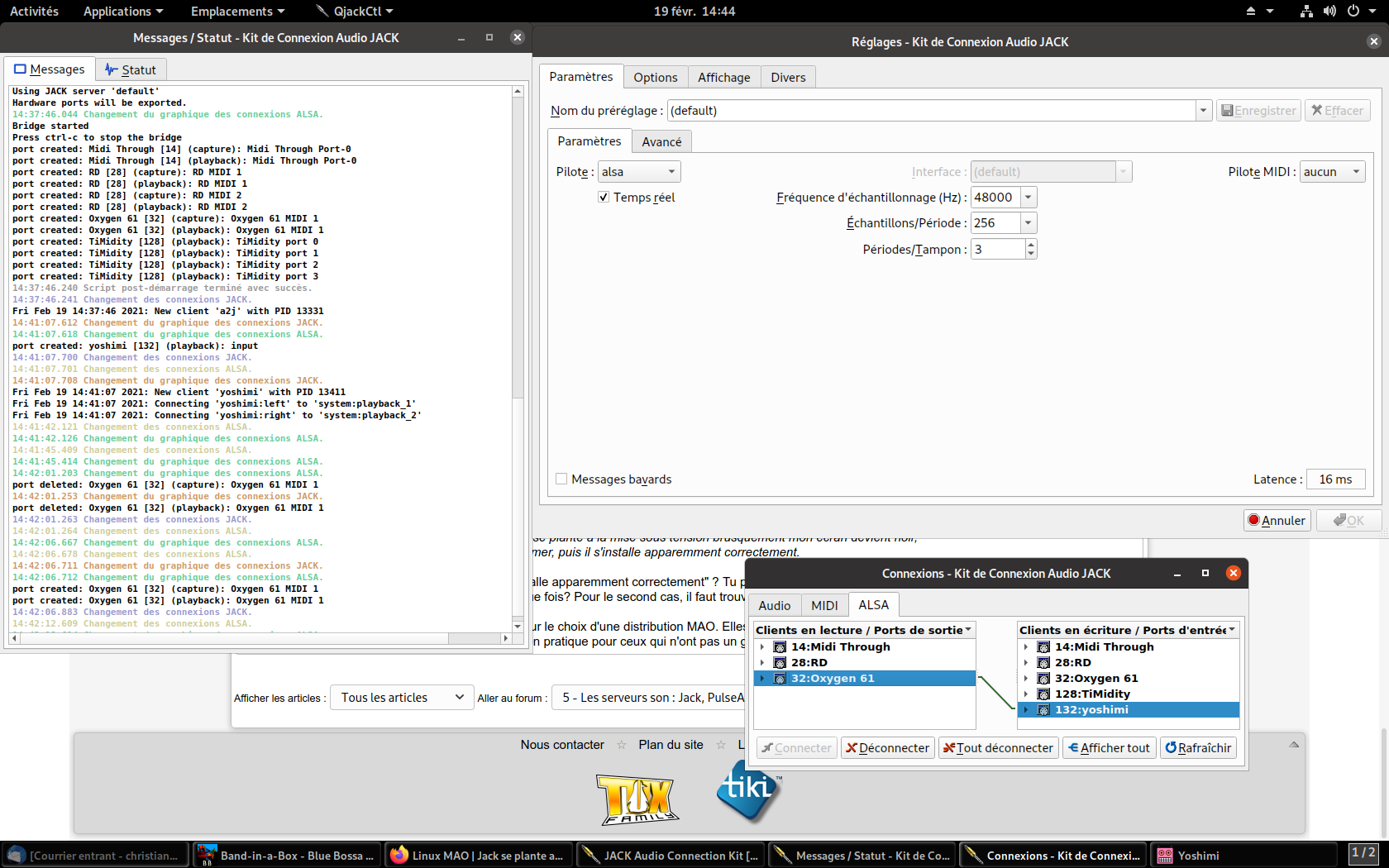Click the Plan du site link
The image size is (1389, 868).
point(671,745)
